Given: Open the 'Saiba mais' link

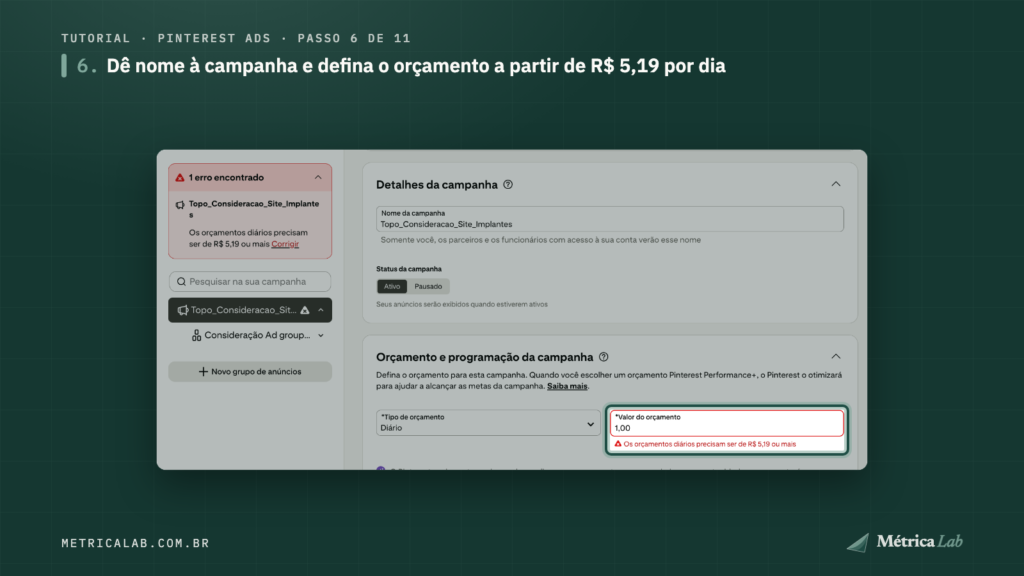Looking at the screenshot, I should 567,386.
